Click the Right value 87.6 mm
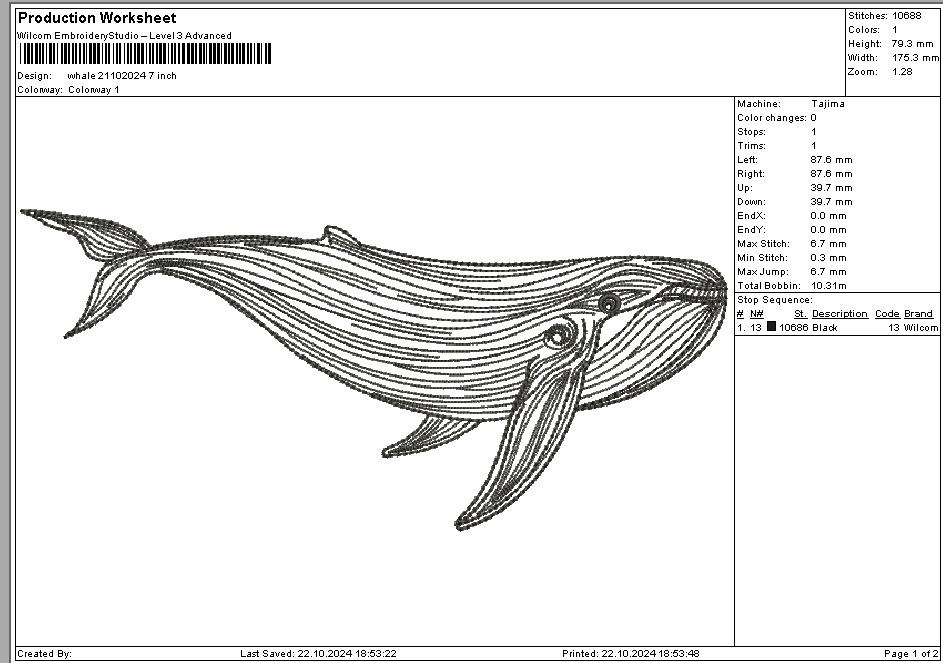 coord(831,174)
